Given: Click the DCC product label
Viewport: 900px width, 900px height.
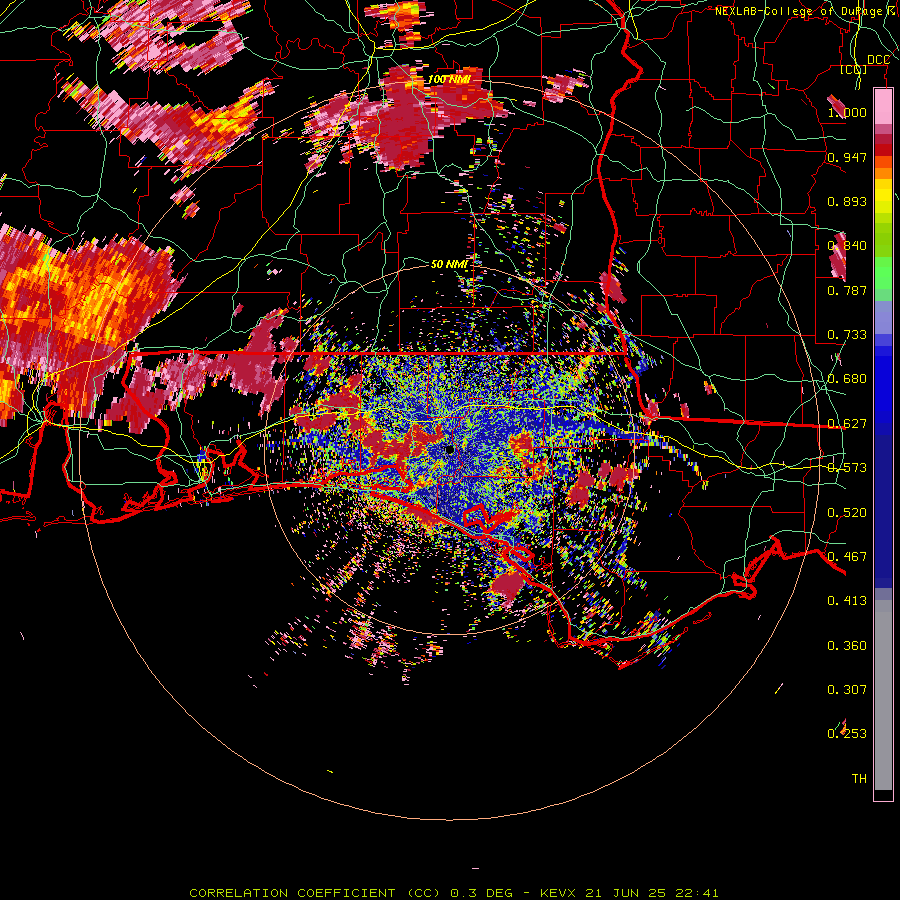Looking at the screenshot, I should click(x=878, y=60).
